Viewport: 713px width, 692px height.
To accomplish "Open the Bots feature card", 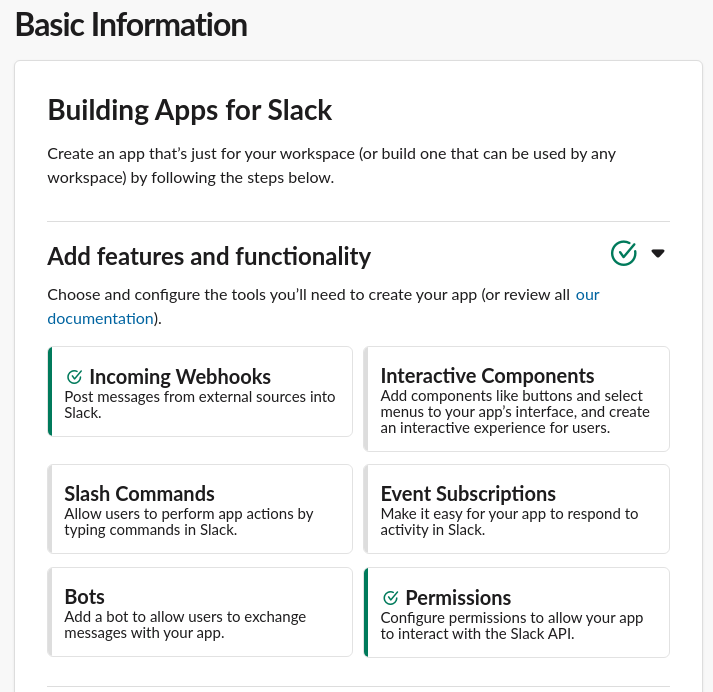I will pos(200,612).
